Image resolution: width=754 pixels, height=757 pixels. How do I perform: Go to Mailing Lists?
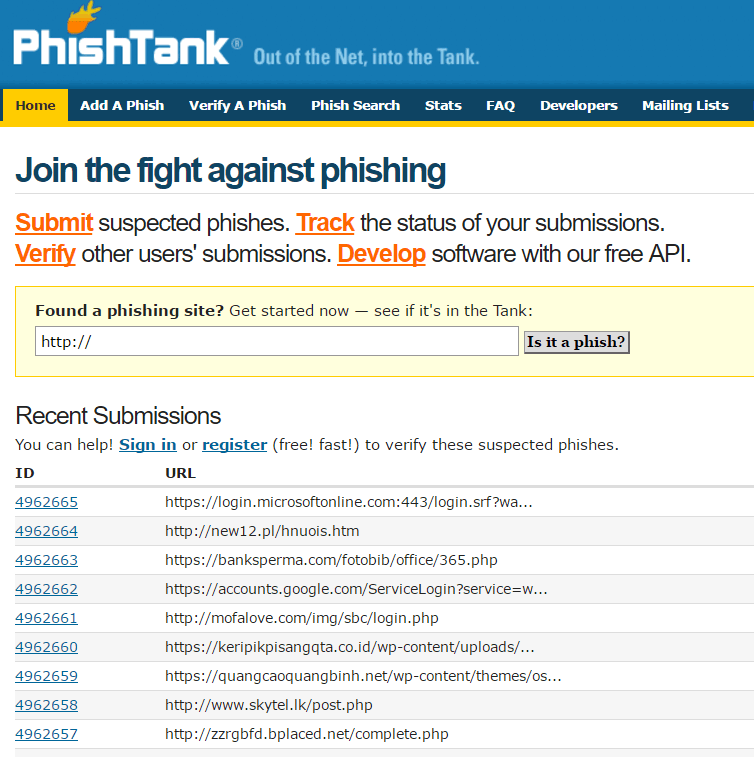(685, 105)
